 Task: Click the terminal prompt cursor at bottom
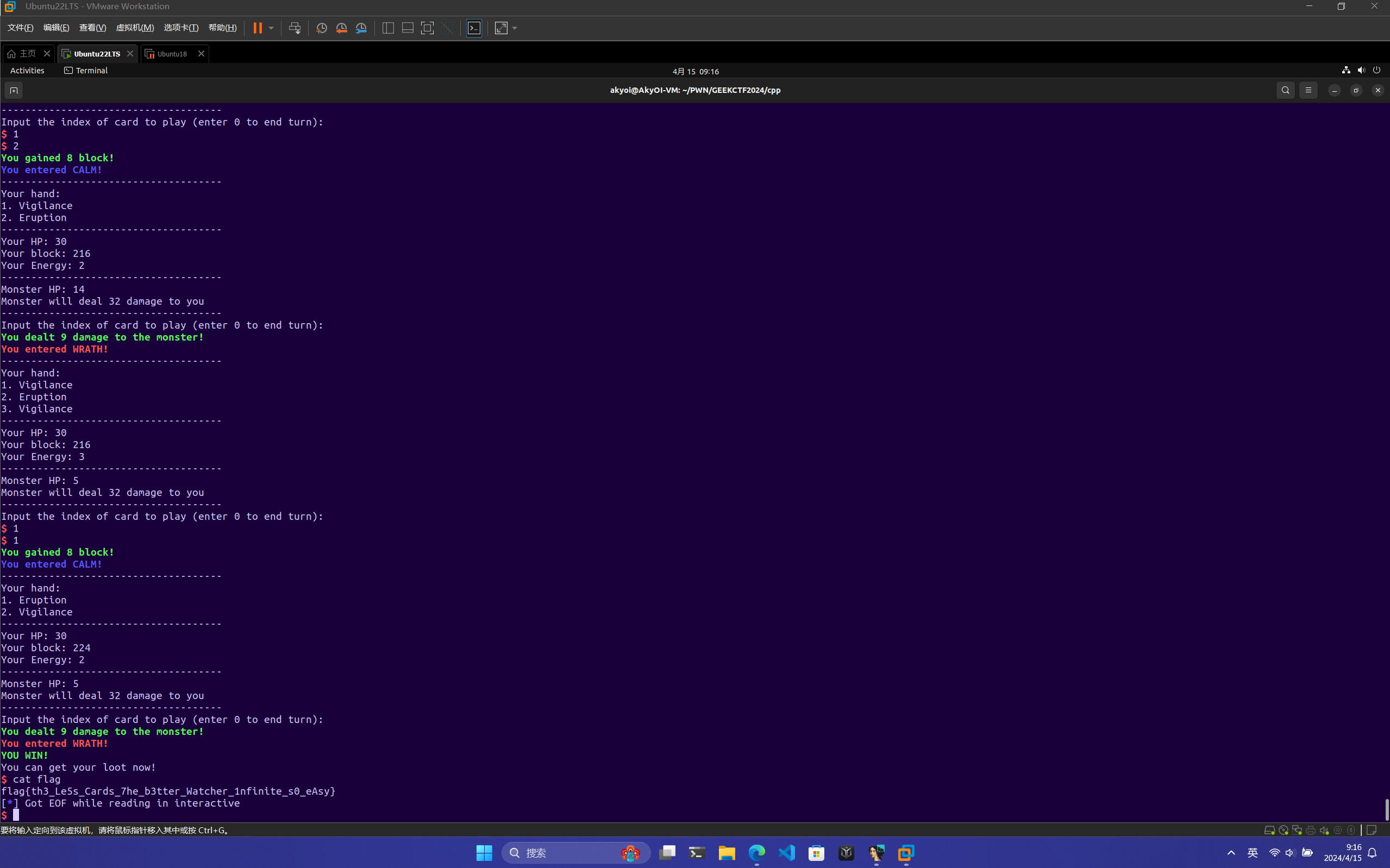coord(16,815)
